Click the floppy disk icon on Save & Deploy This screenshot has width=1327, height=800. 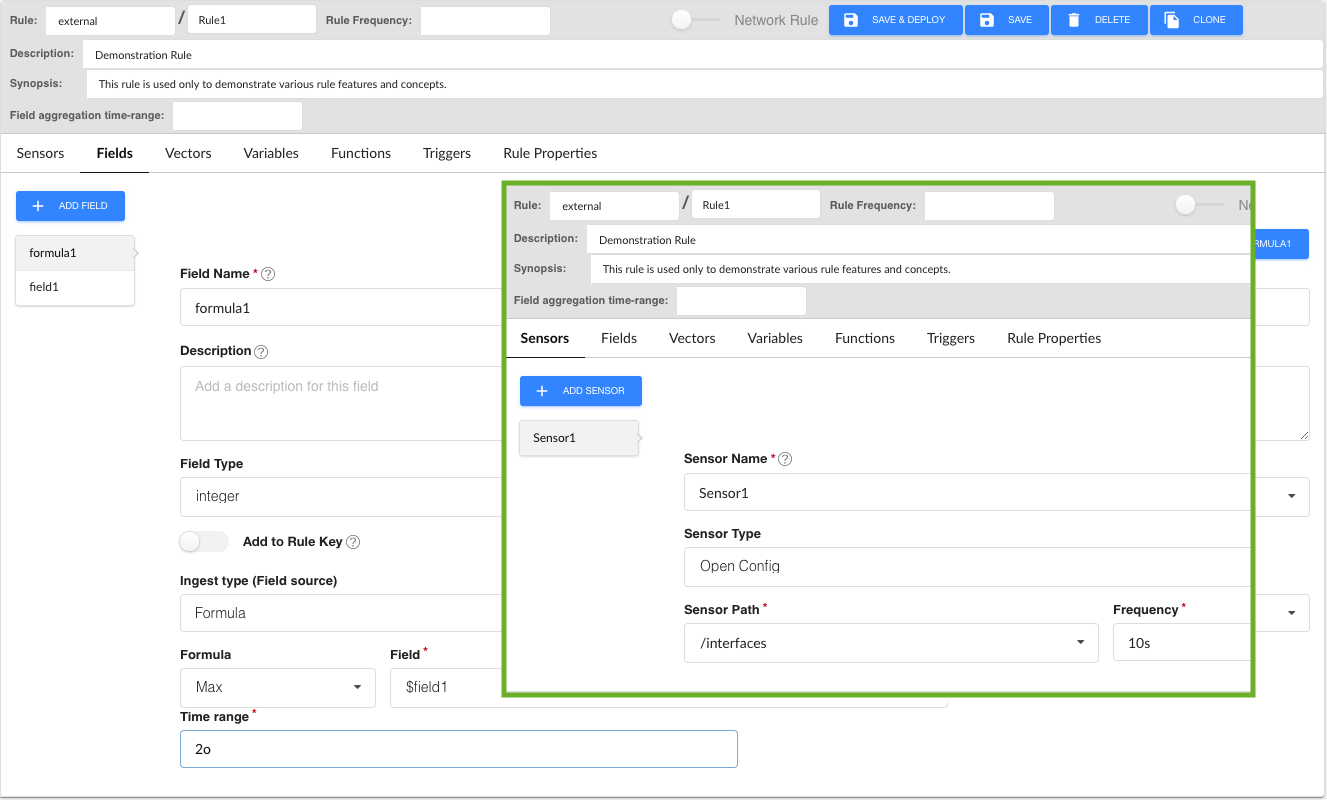pos(851,20)
